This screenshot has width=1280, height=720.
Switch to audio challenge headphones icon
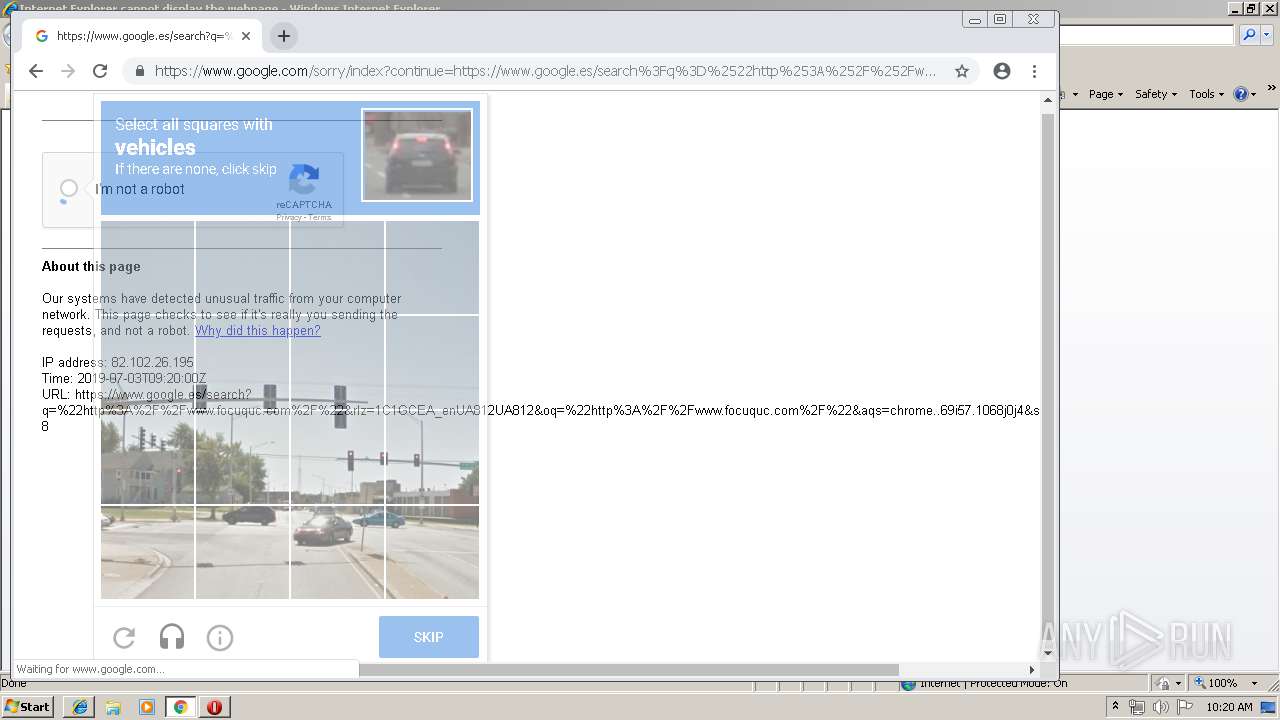pos(172,637)
